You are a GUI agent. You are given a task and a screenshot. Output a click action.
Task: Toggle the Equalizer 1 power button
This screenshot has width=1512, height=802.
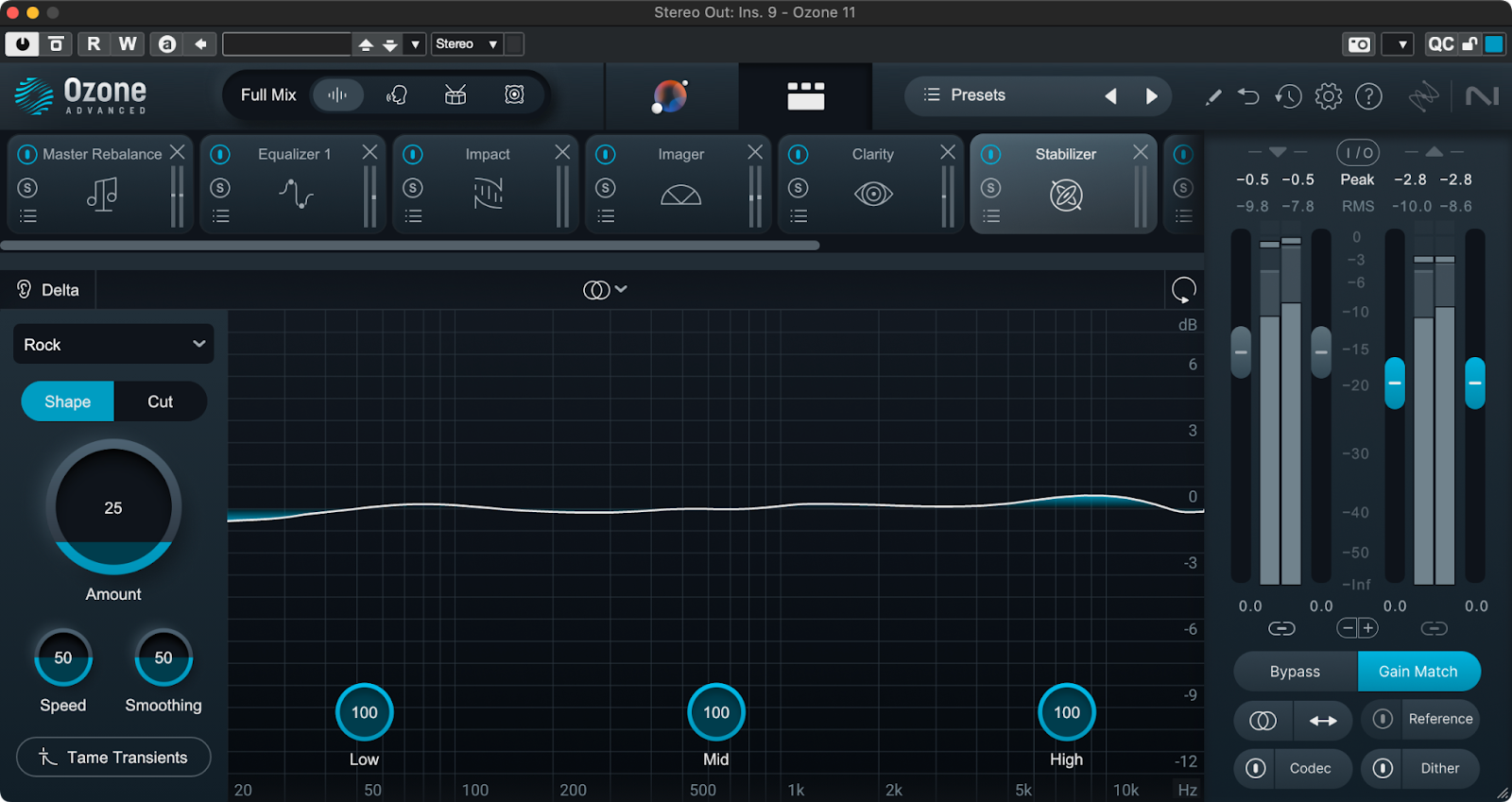point(220,154)
